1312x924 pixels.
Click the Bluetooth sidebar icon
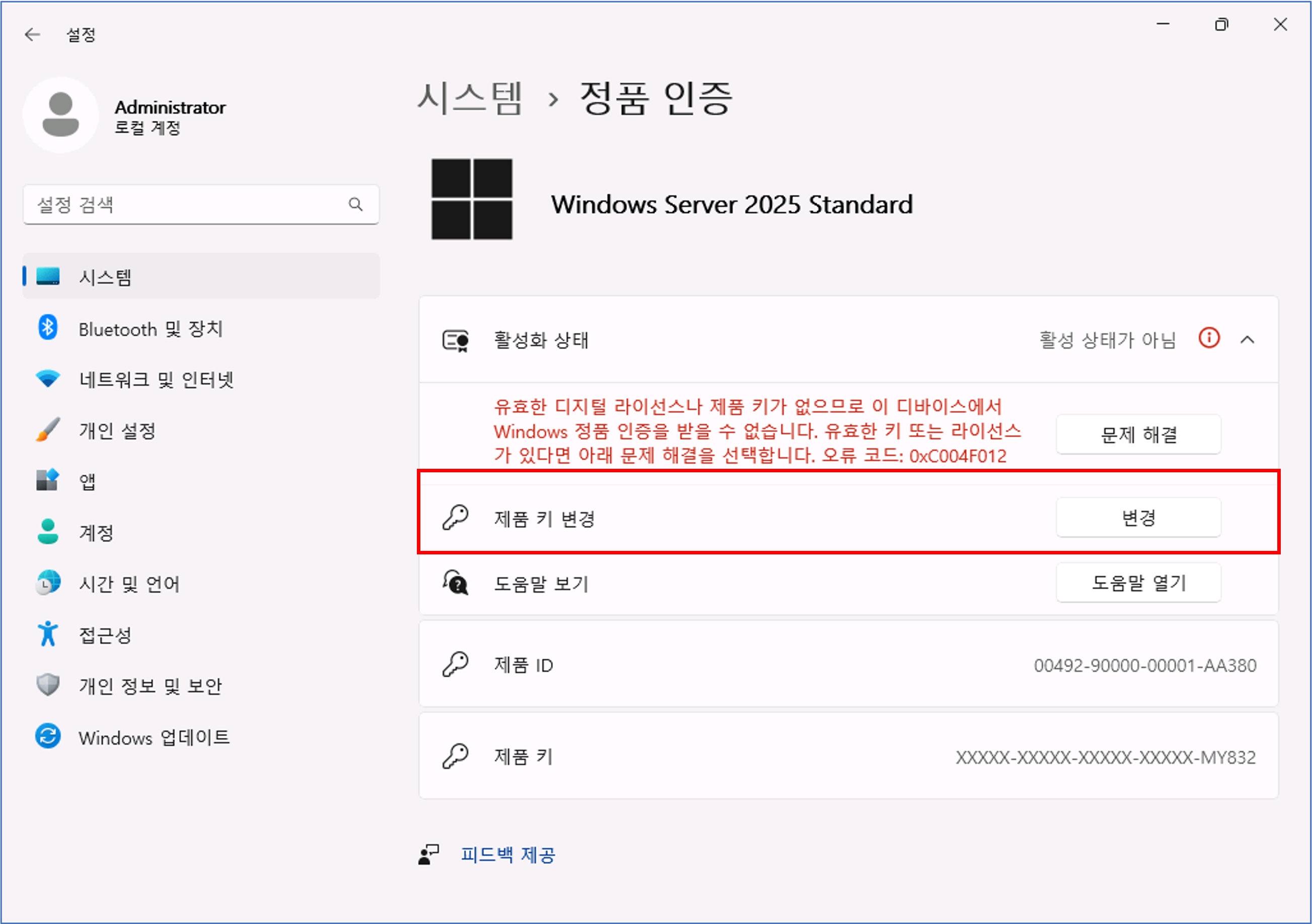point(48,328)
